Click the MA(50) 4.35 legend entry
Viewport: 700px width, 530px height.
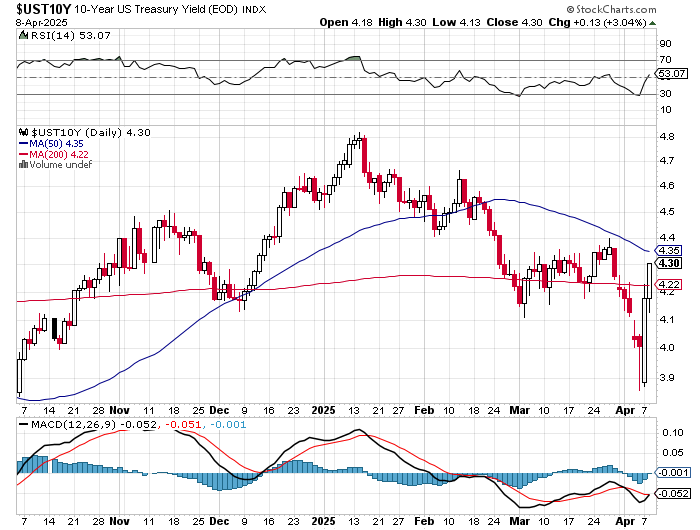[56, 144]
